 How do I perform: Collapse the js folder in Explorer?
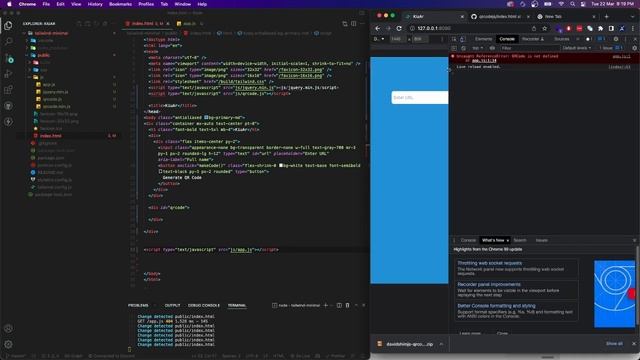point(42,77)
